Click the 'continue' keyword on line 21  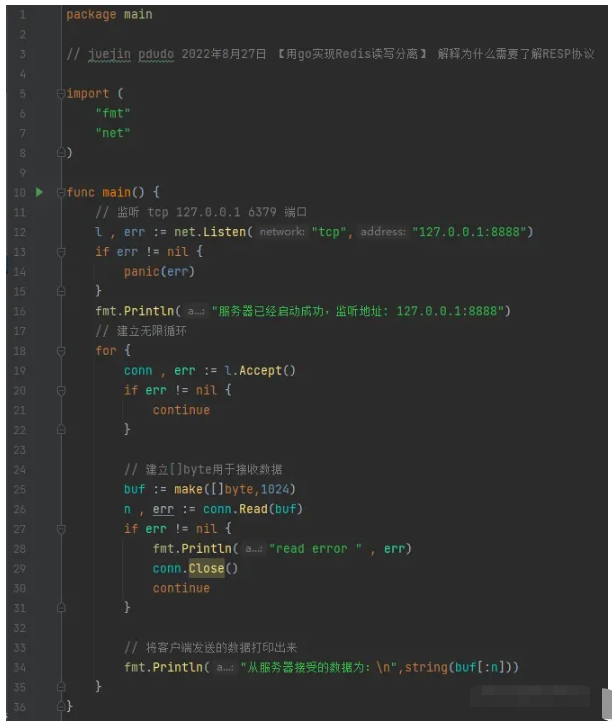point(181,410)
